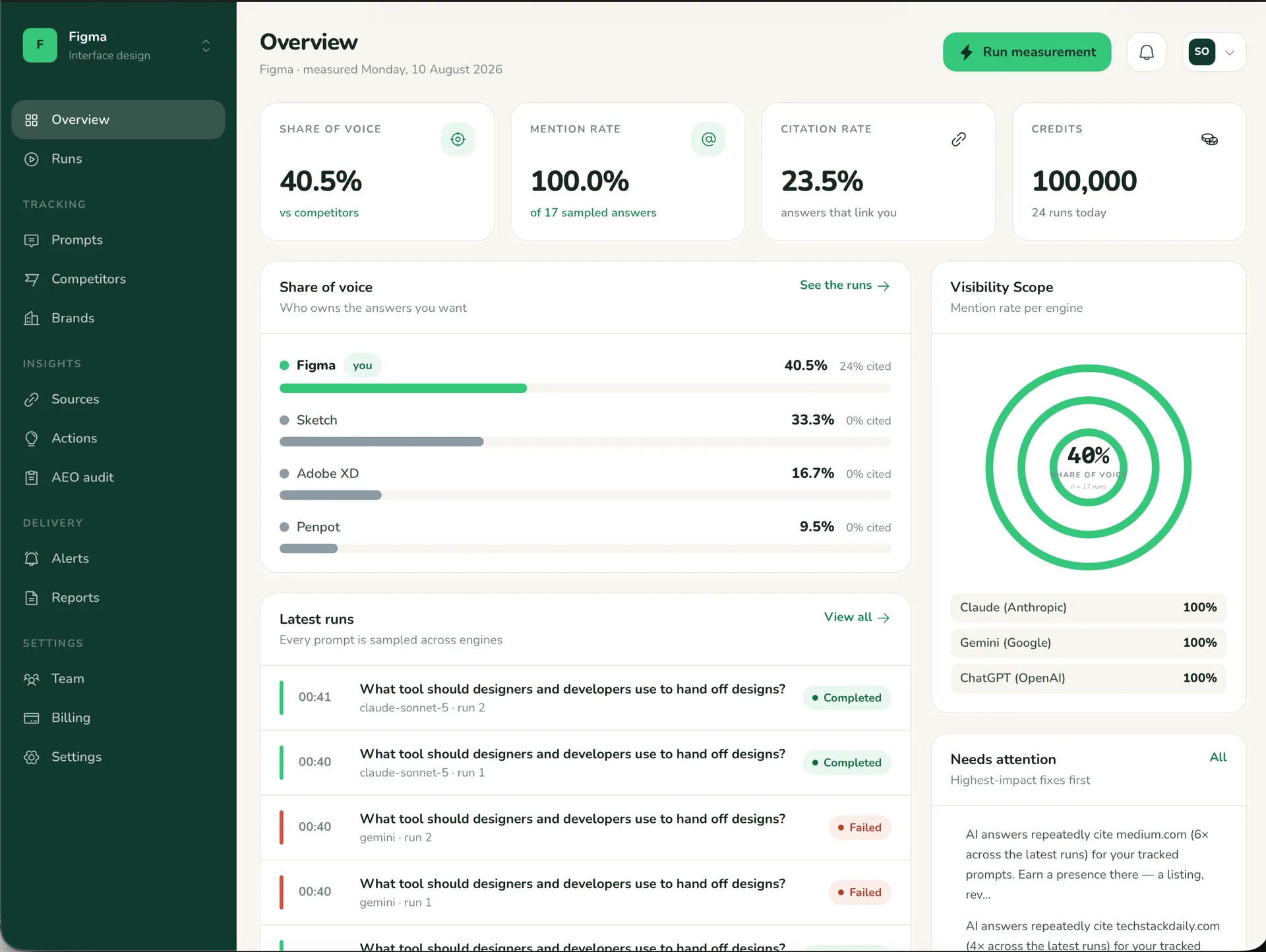Image resolution: width=1266 pixels, height=952 pixels.
Task: Click the 100,000 credits value
Action: click(1084, 181)
